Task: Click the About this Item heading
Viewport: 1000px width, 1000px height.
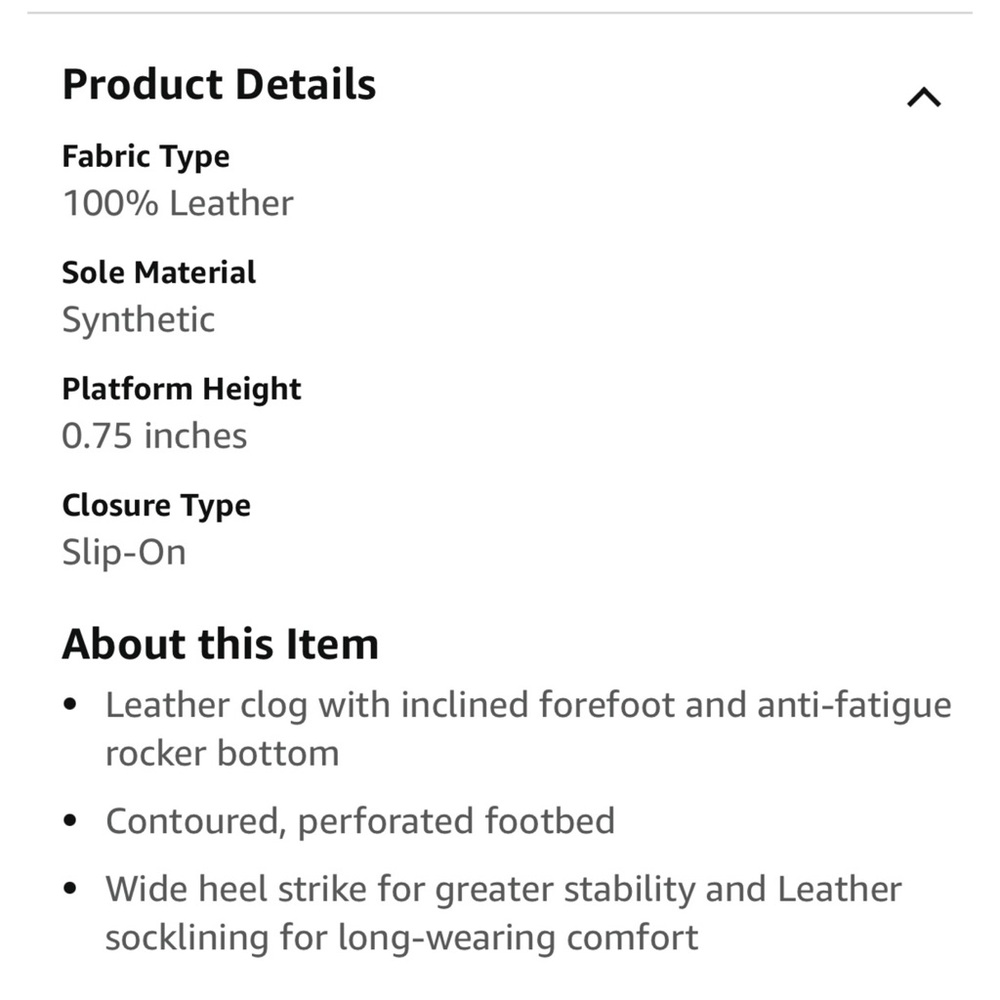Action: click(x=220, y=644)
